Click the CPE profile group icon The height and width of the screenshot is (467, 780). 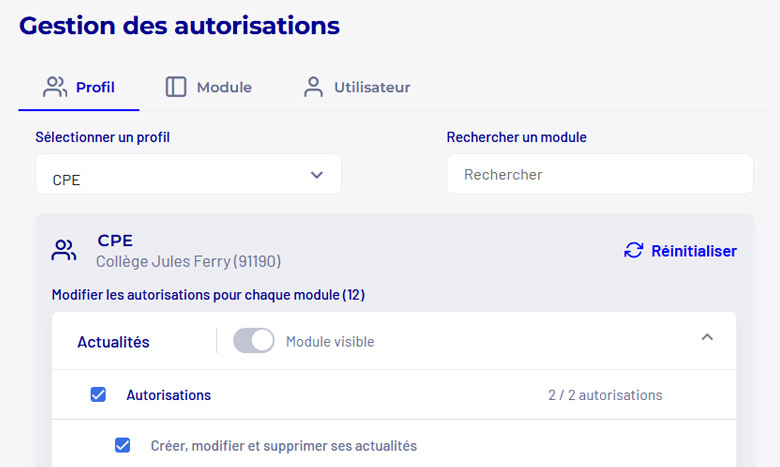(64, 250)
